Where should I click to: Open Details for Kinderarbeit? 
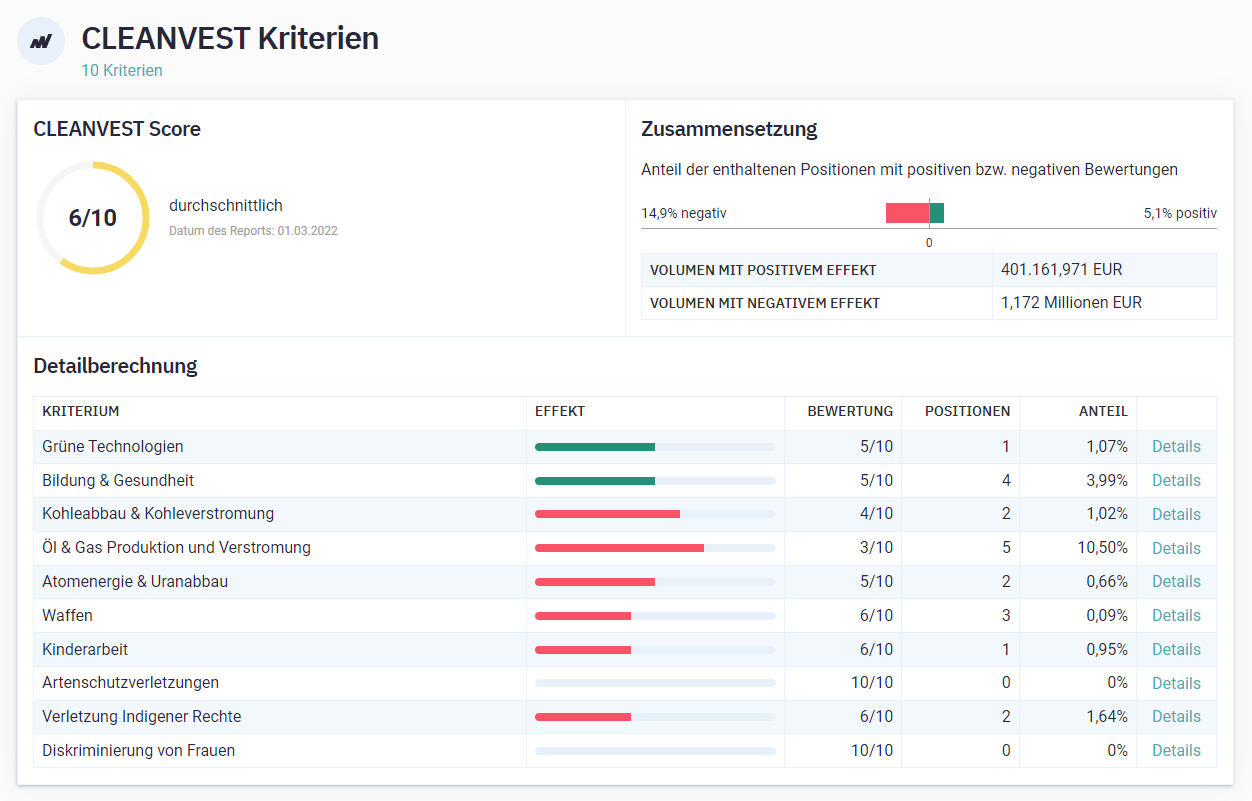click(x=1176, y=649)
